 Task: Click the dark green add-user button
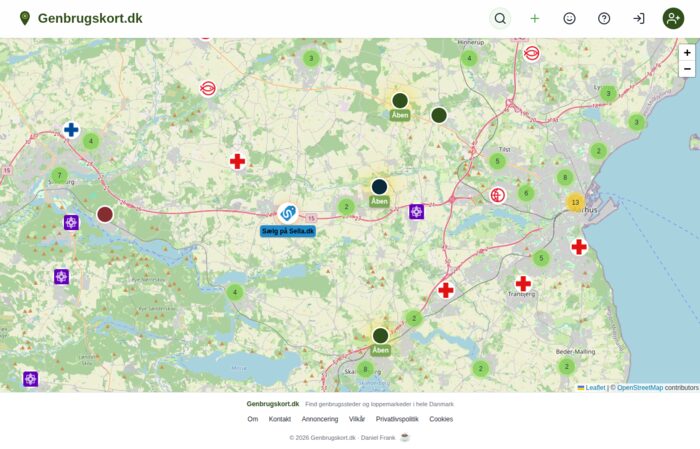673,18
